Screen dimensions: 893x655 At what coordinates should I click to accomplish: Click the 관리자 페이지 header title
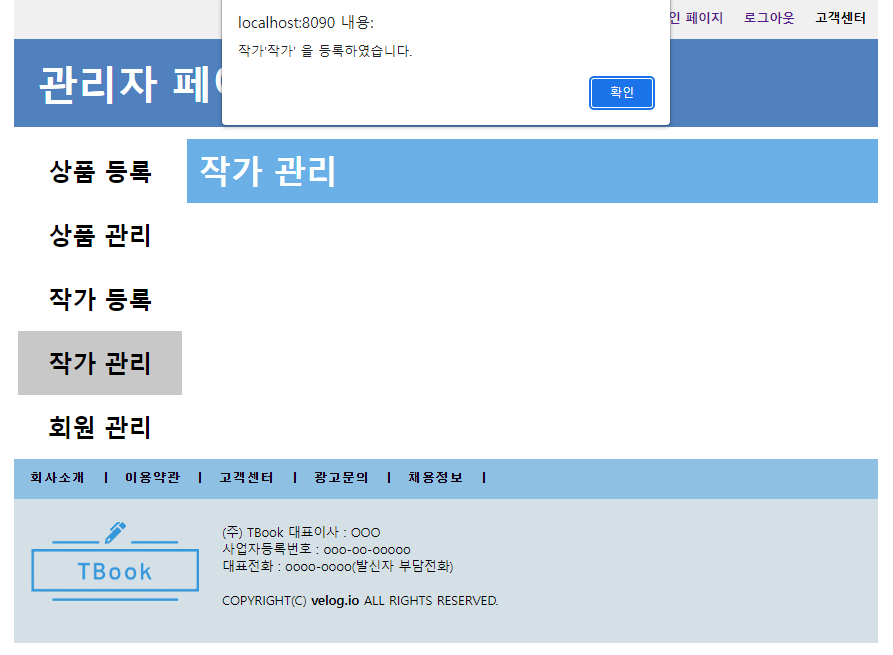tap(132, 84)
